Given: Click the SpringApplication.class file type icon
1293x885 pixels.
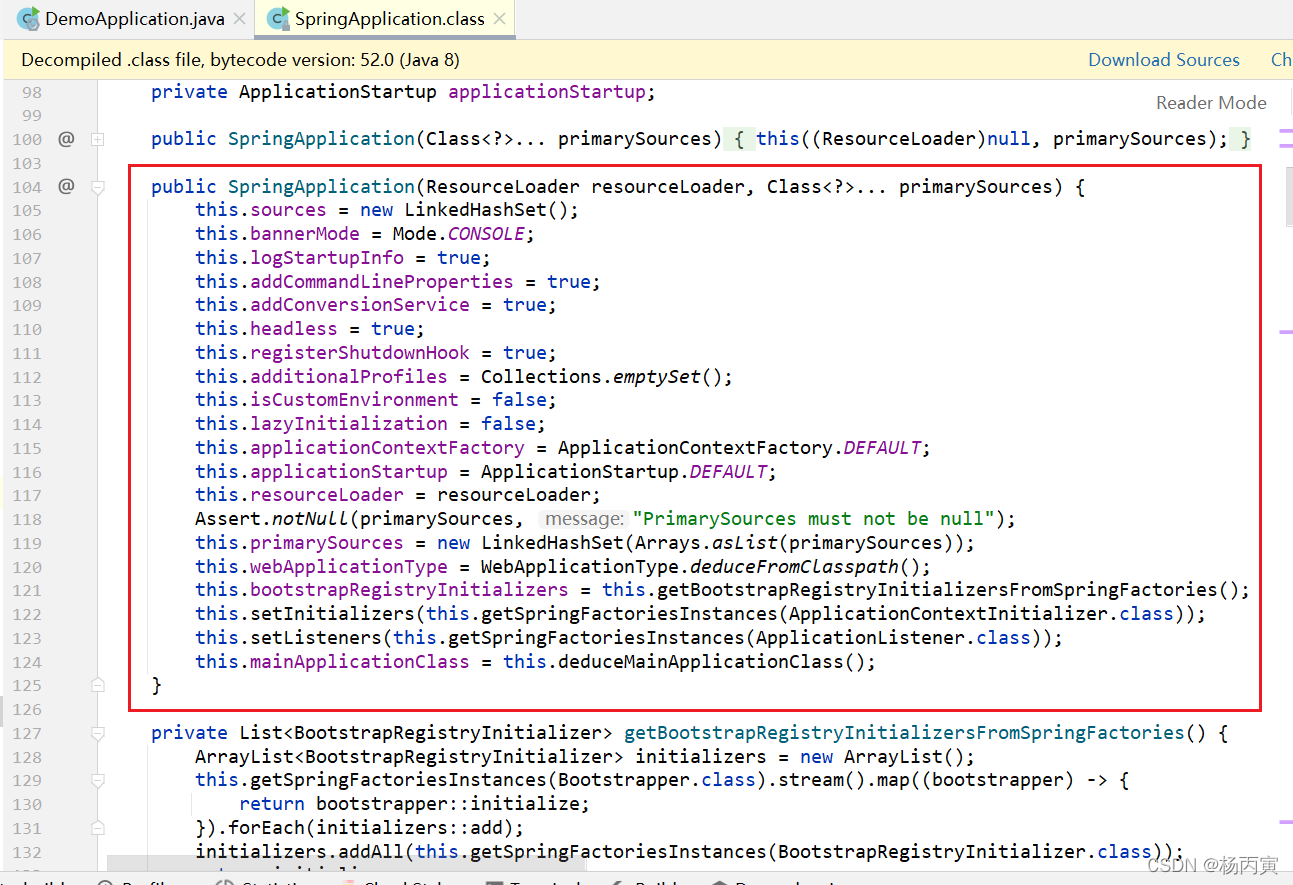Looking at the screenshot, I should click(277, 19).
